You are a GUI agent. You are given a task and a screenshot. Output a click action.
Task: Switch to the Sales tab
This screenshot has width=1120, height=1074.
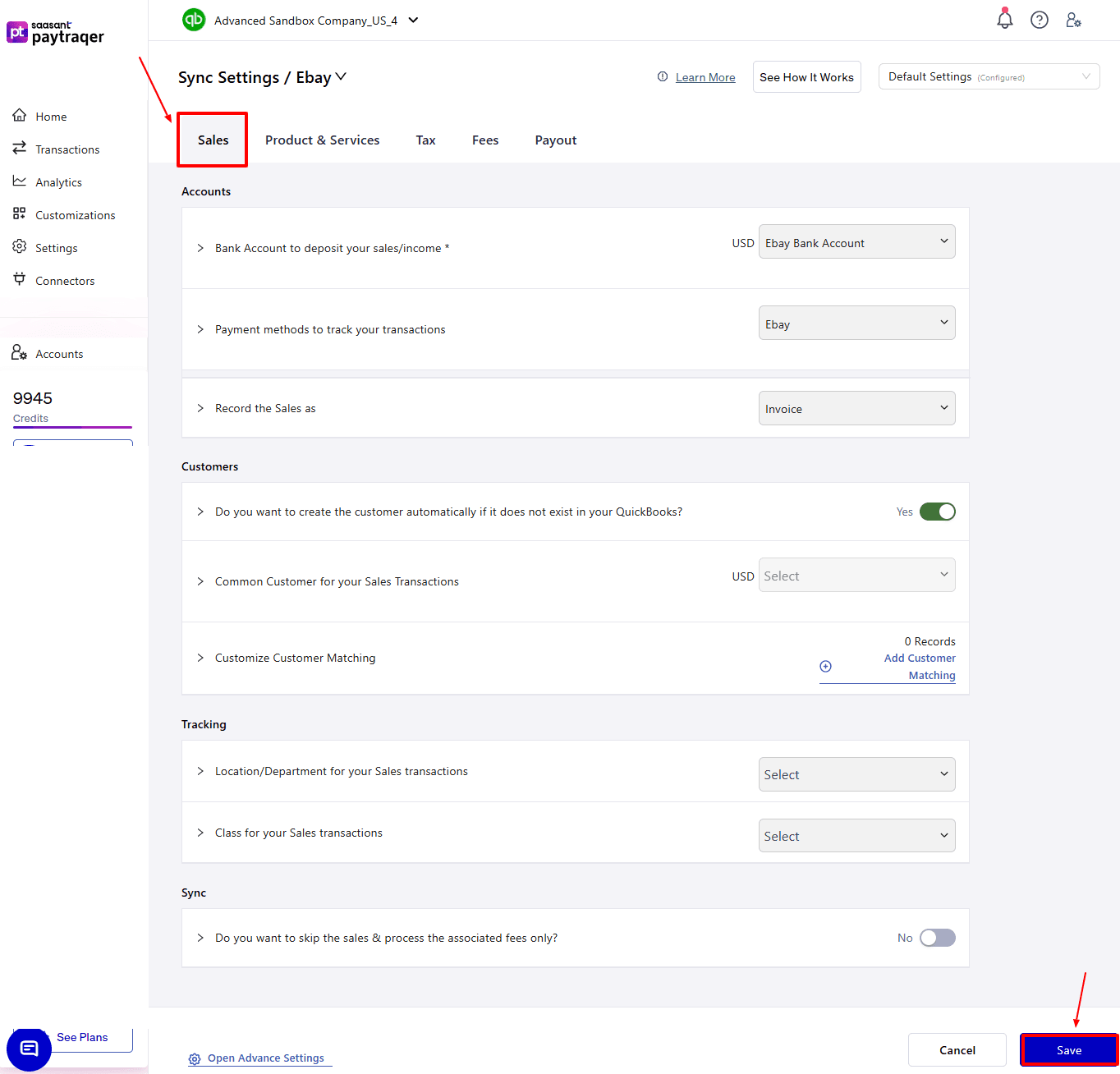213,140
